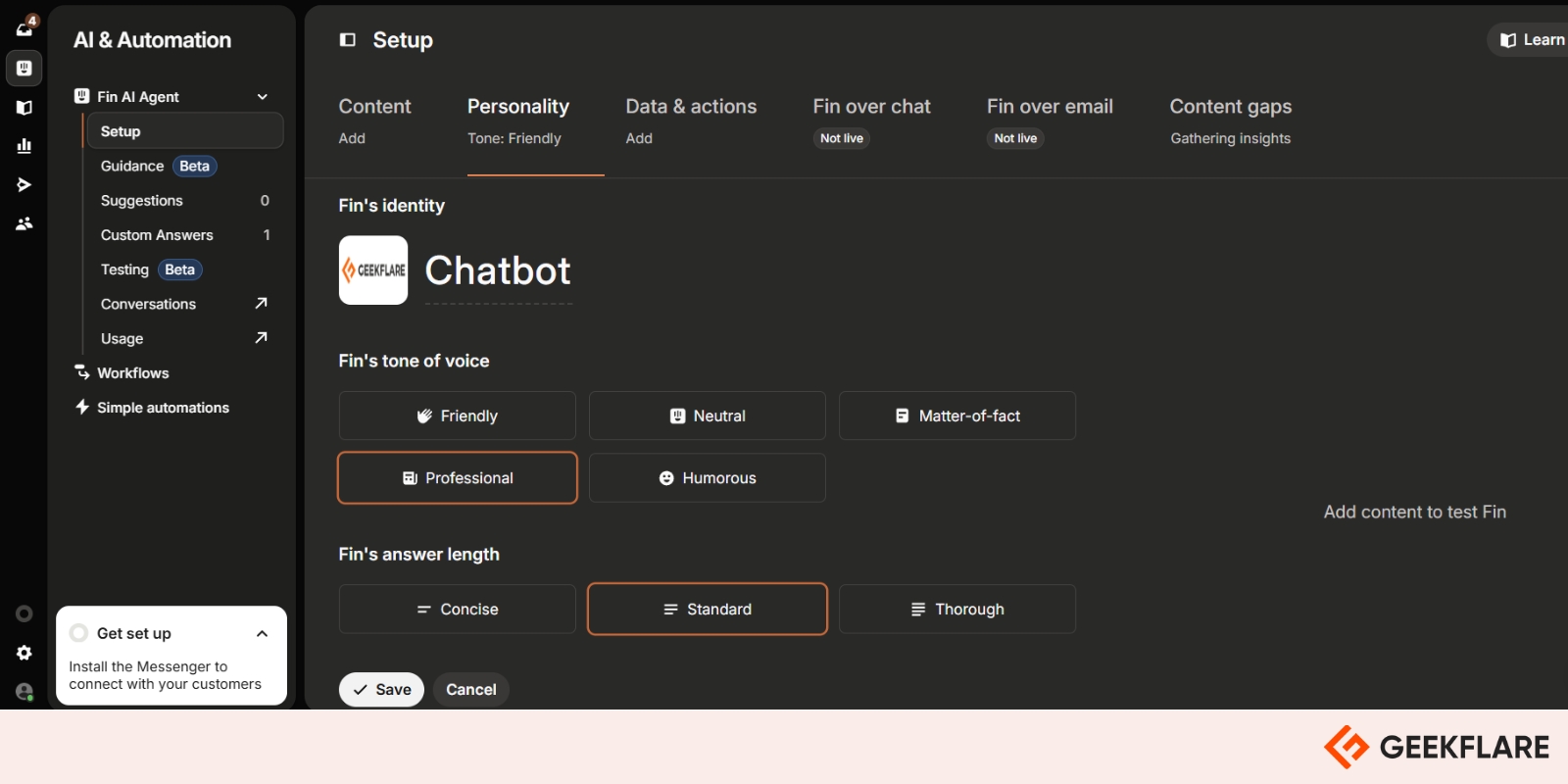Open Outbound send arrow icon

(x=24, y=184)
